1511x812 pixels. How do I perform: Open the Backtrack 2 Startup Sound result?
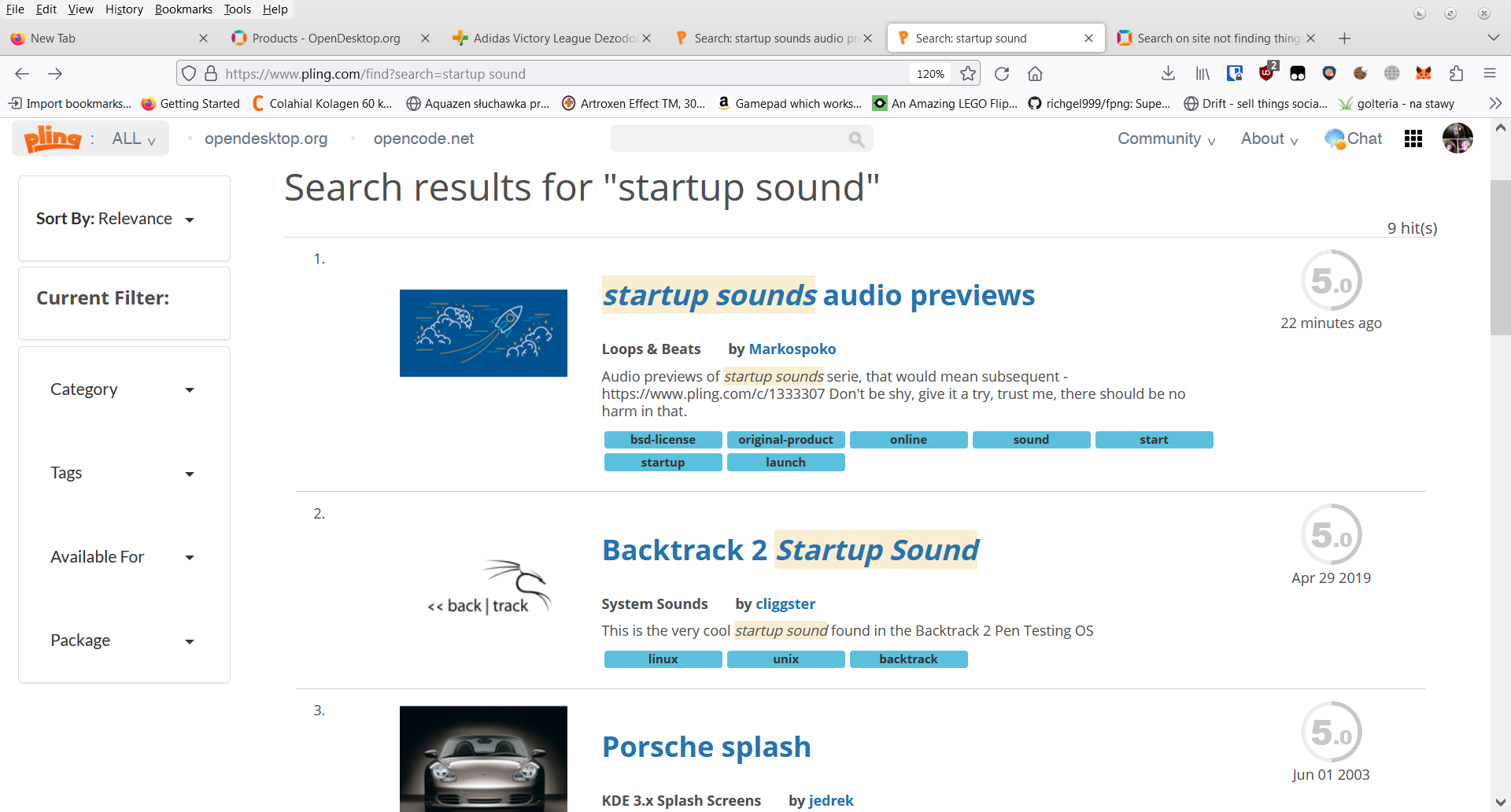(x=790, y=550)
